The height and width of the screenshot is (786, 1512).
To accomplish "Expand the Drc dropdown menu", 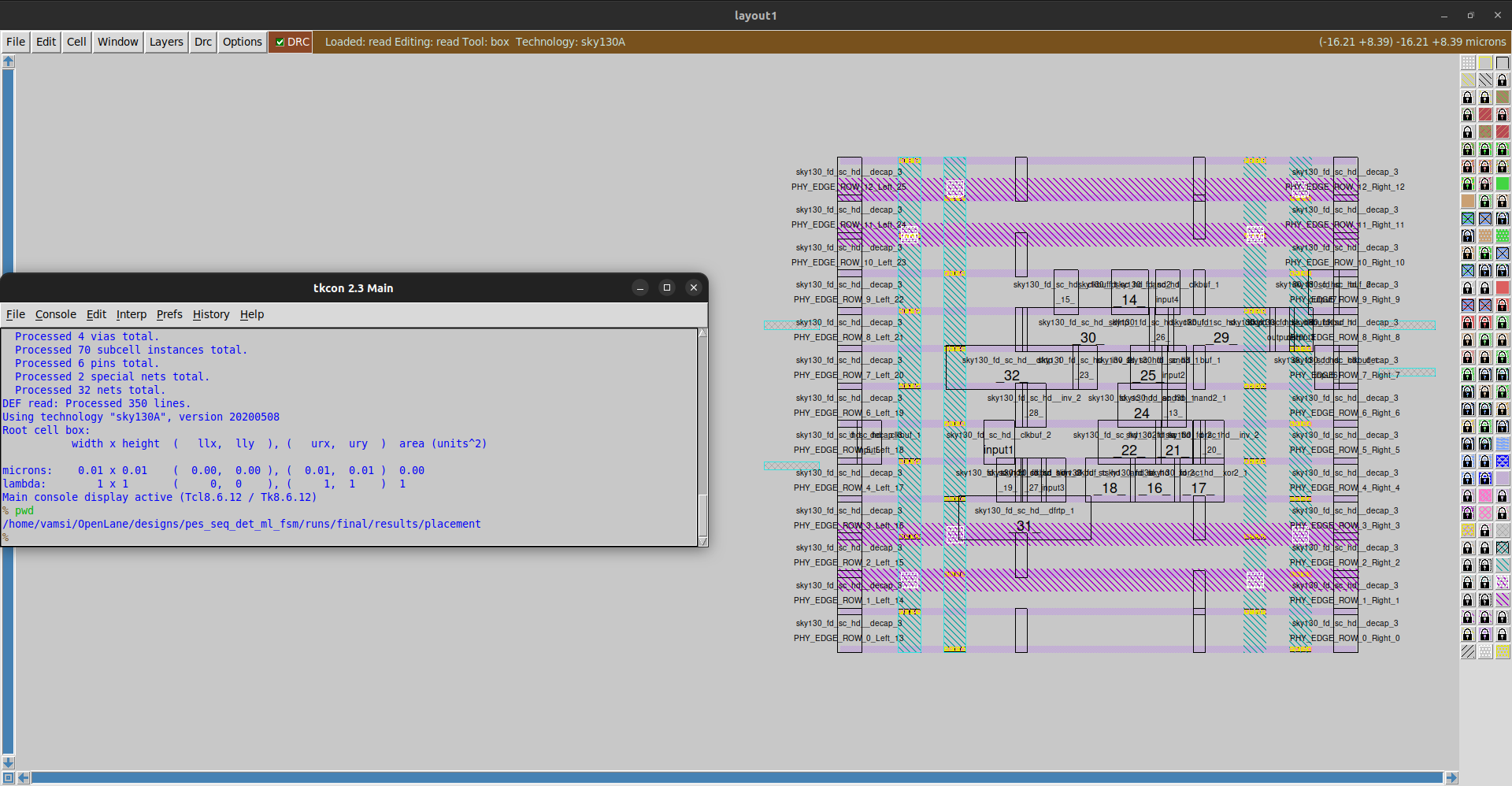I will 203,43.
